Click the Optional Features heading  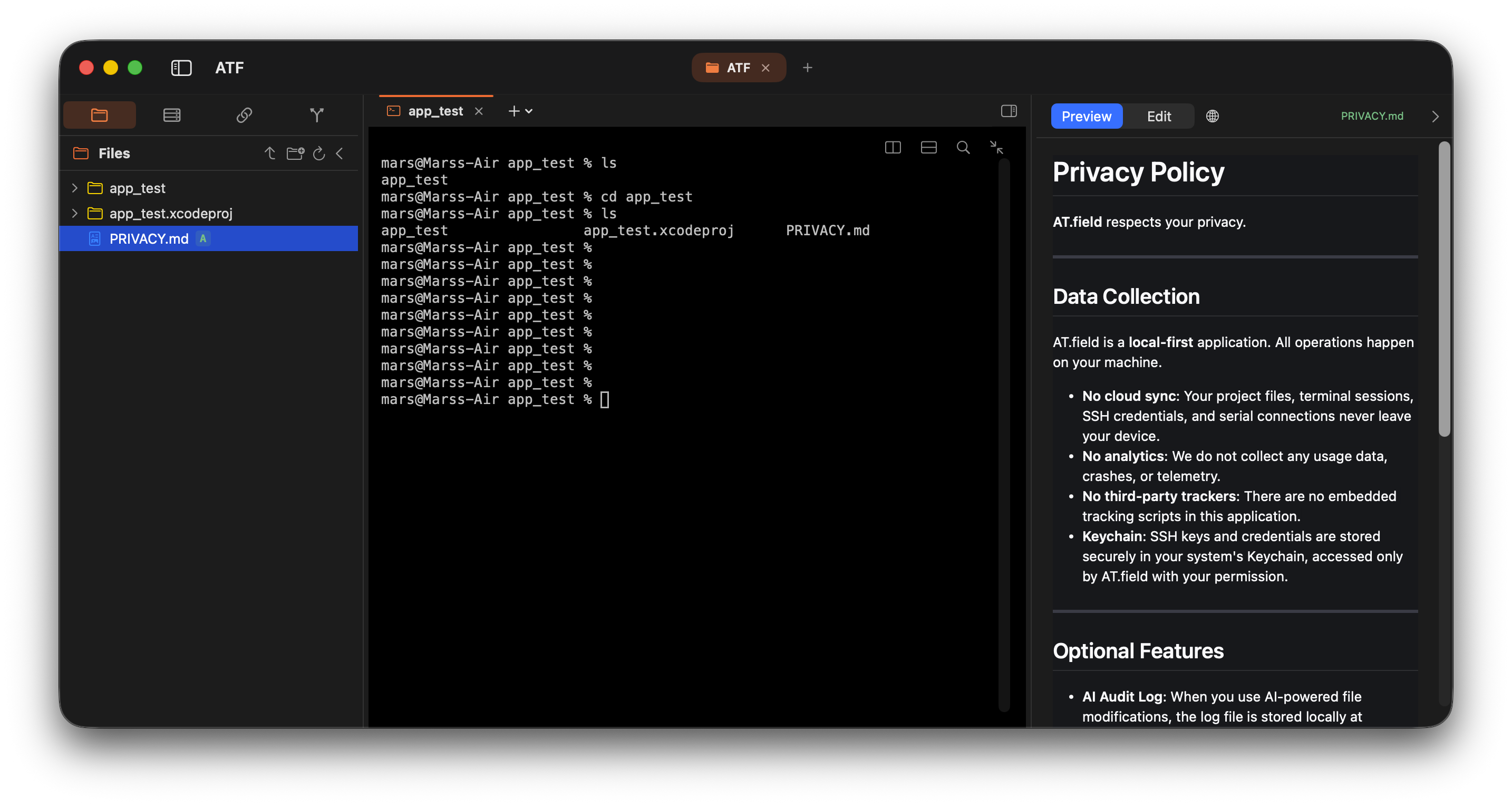point(1138,651)
